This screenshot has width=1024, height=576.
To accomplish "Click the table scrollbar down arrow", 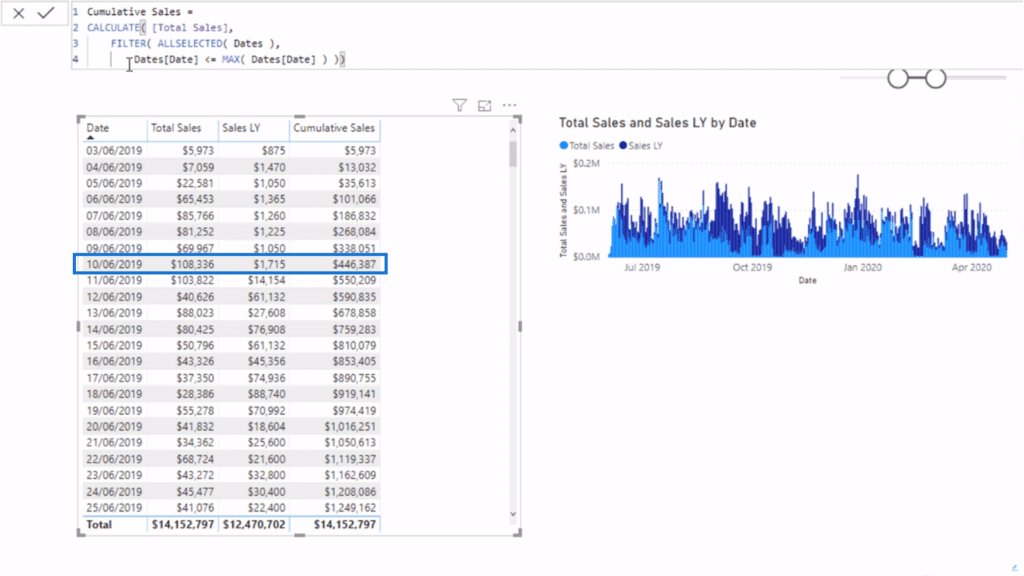I will point(513,514).
